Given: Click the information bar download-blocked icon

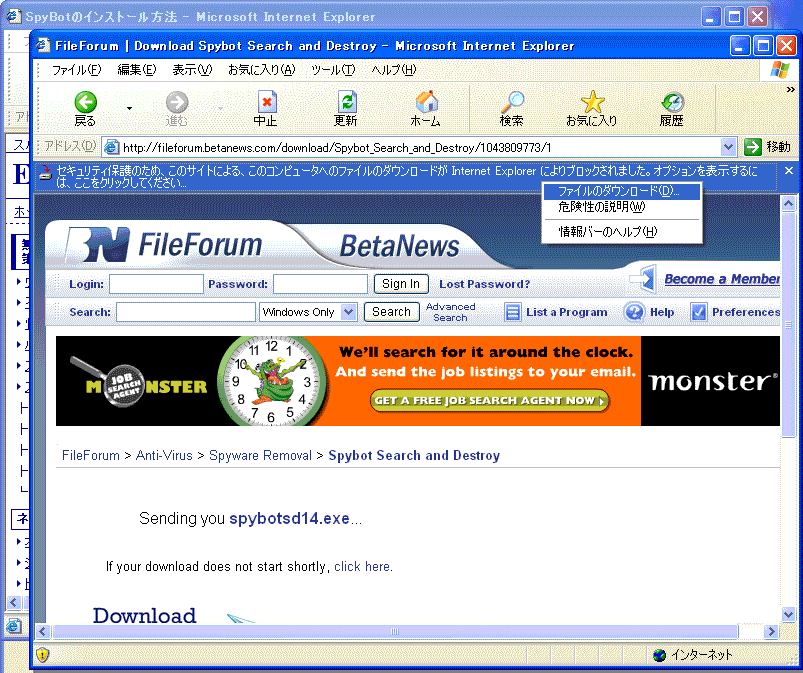Looking at the screenshot, I should (46, 173).
